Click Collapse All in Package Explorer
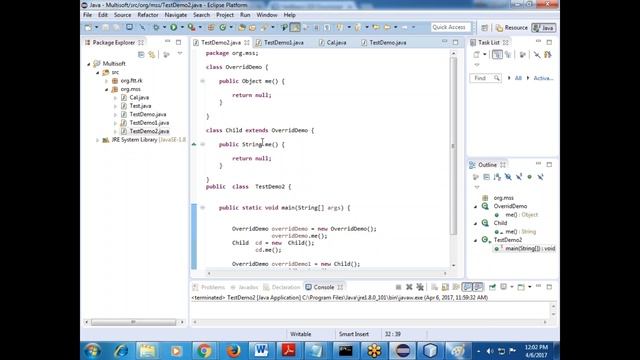The width and height of the screenshot is (640, 360). click(x=141, y=54)
